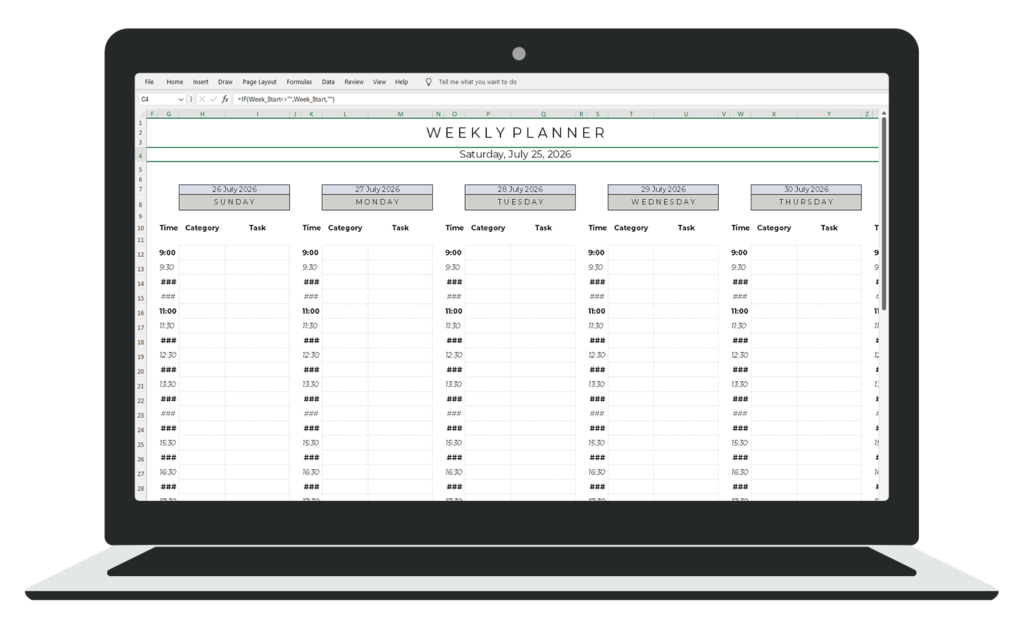The width and height of the screenshot is (1024, 629).
Task: Open the Review tab
Action: pyautogui.click(x=354, y=82)
